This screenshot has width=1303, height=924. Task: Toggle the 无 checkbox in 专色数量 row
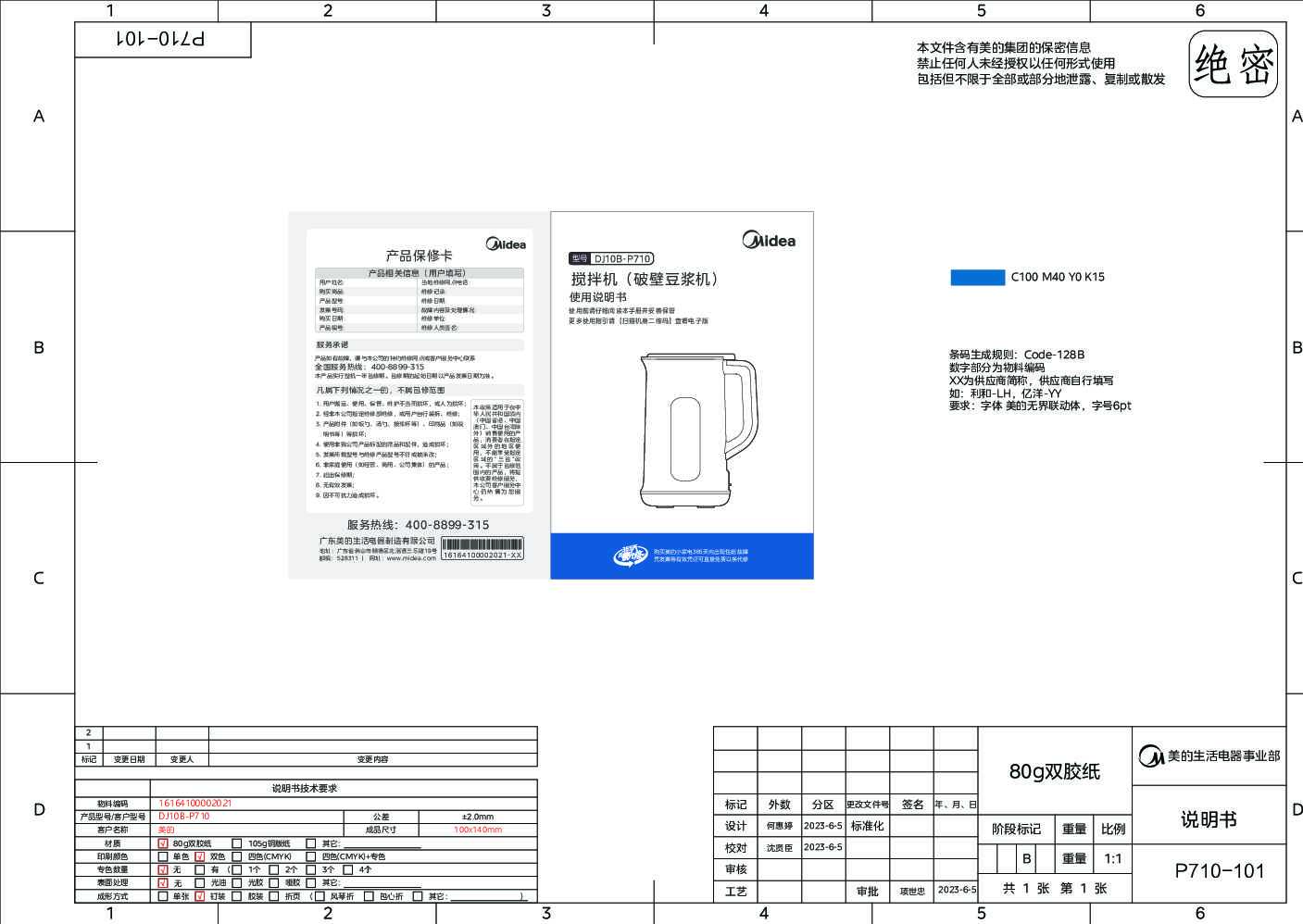(x=163, y=869)
